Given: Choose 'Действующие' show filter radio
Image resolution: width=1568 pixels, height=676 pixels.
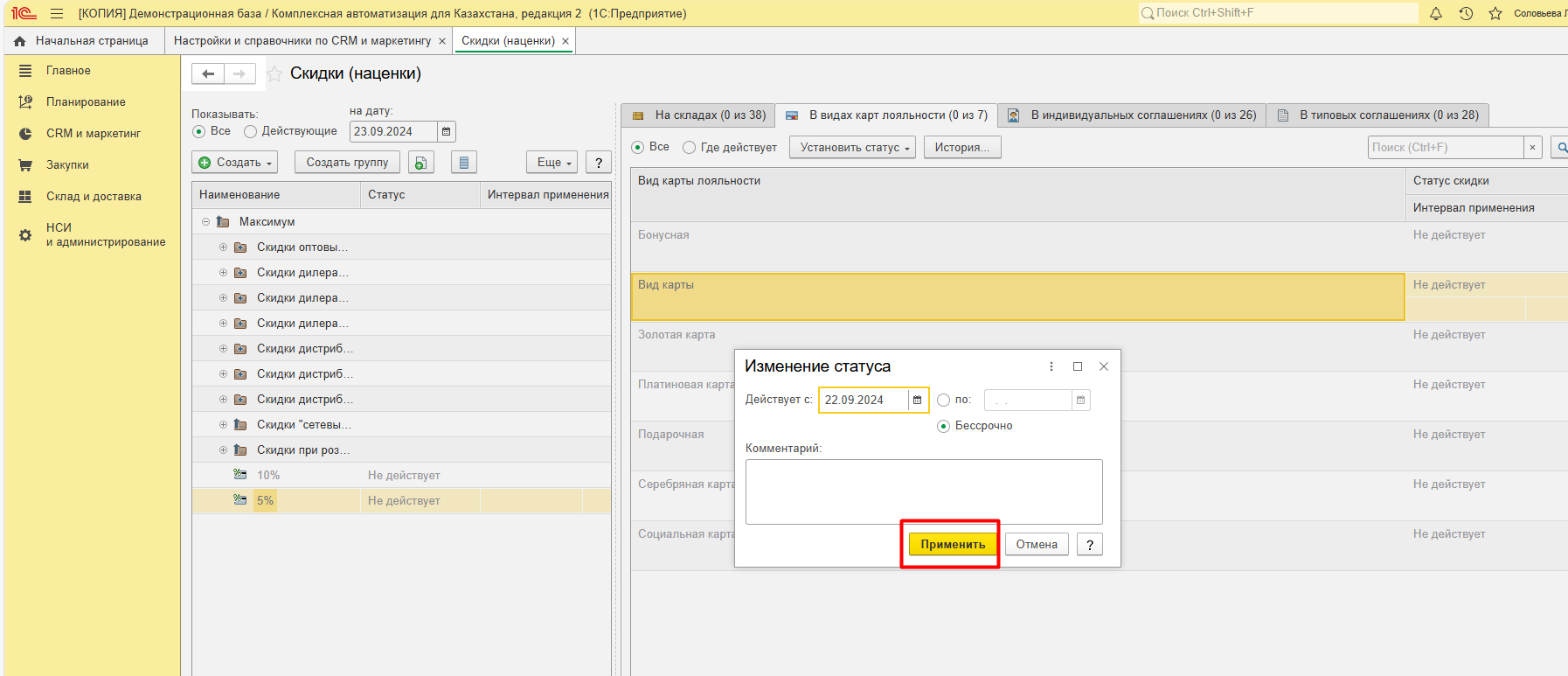Looking at the screenshot, I should 251,131.
